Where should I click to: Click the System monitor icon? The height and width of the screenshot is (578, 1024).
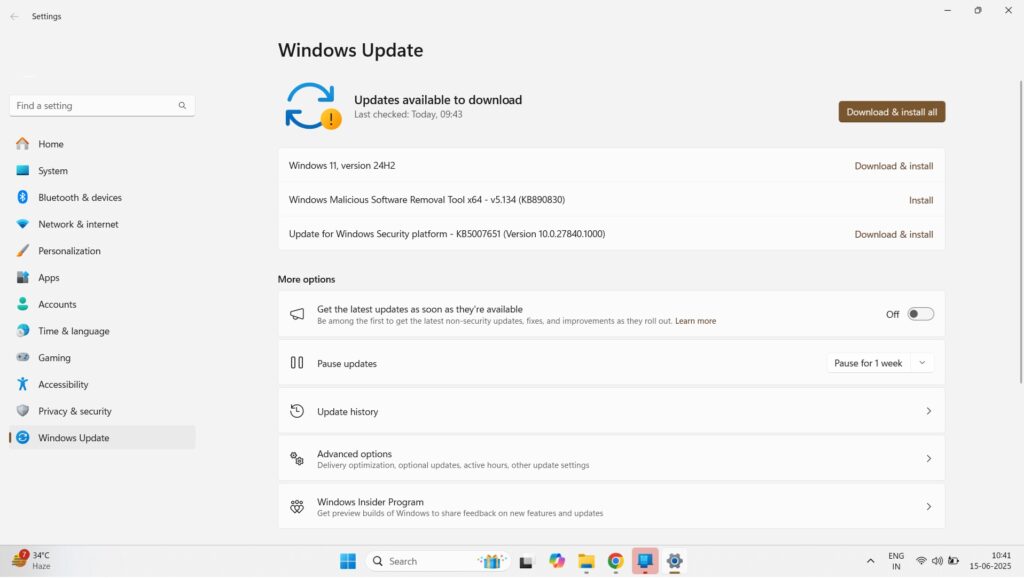[x=22, y=170]
